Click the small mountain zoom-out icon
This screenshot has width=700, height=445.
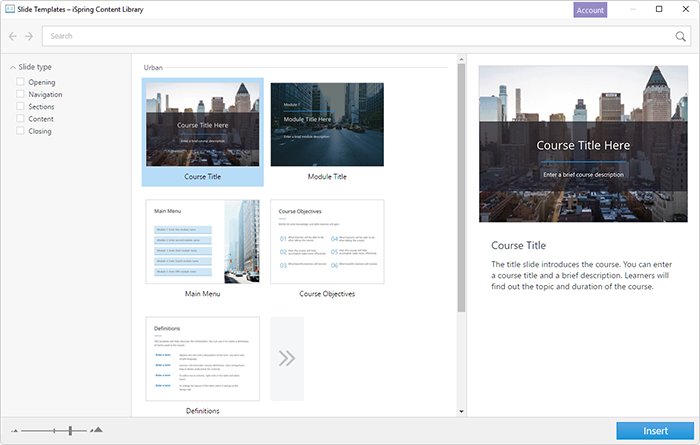(x=14, y=431)
